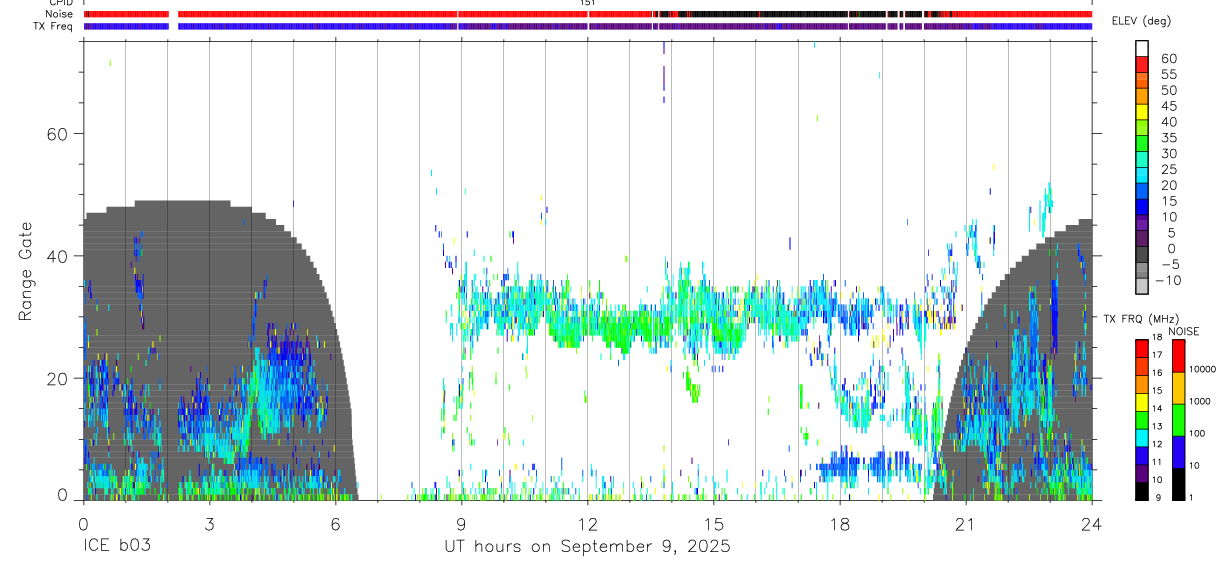Click the Range Gate tick label '60'
Viewport: 1228px width, 567px height.
tap(55, 134)
